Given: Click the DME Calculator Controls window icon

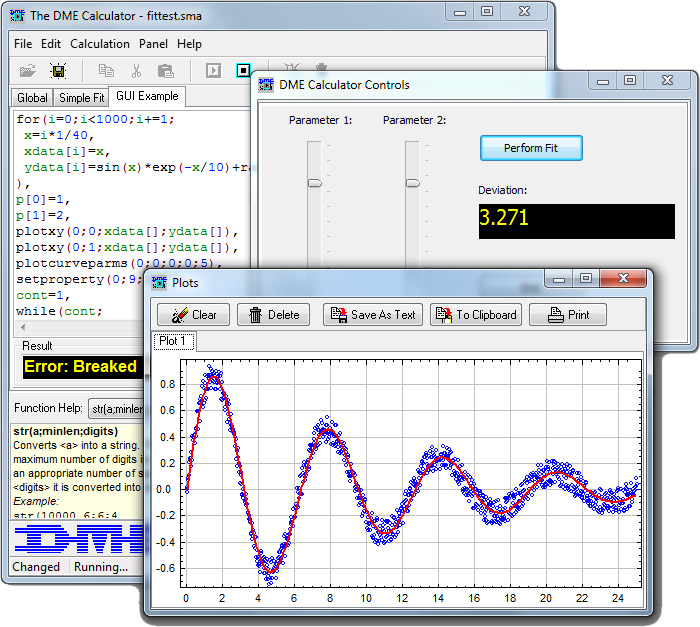Looking at the screenshot, I should [266, 84].
